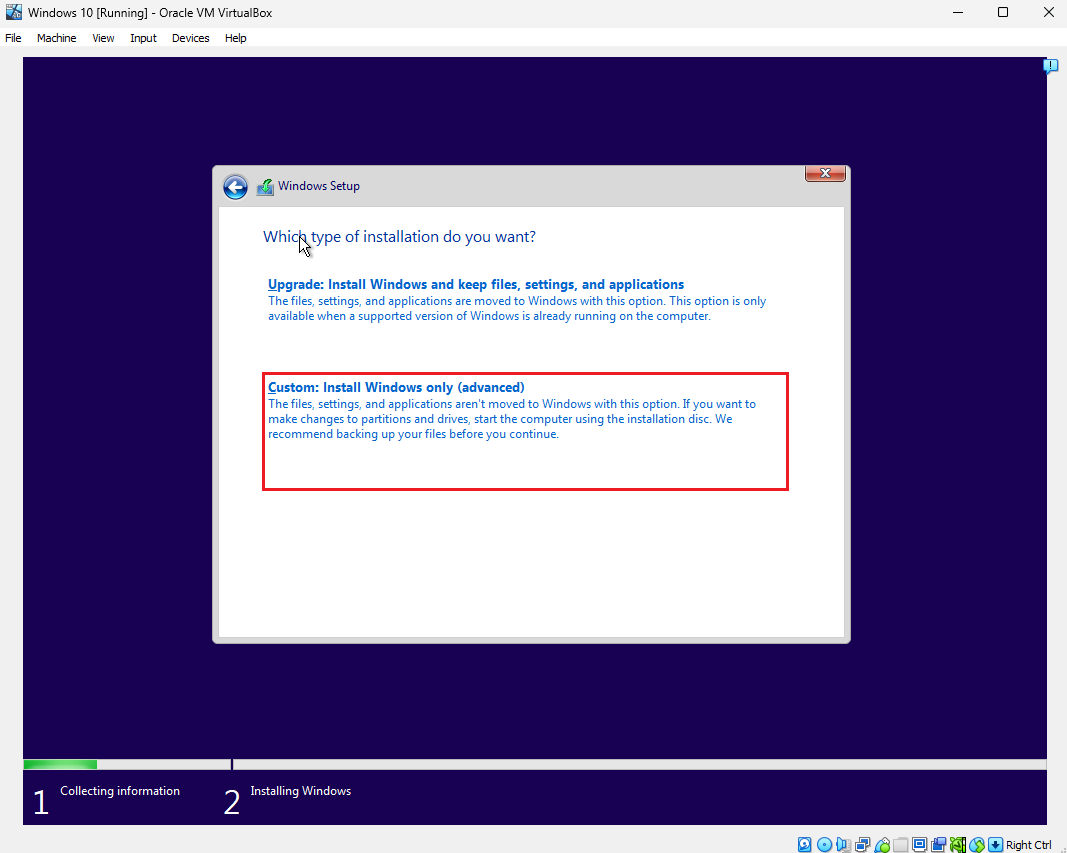Choose Custom: Install Windows only (advanced)
This screenshot has height=853, width=1067.
(525, 431)
